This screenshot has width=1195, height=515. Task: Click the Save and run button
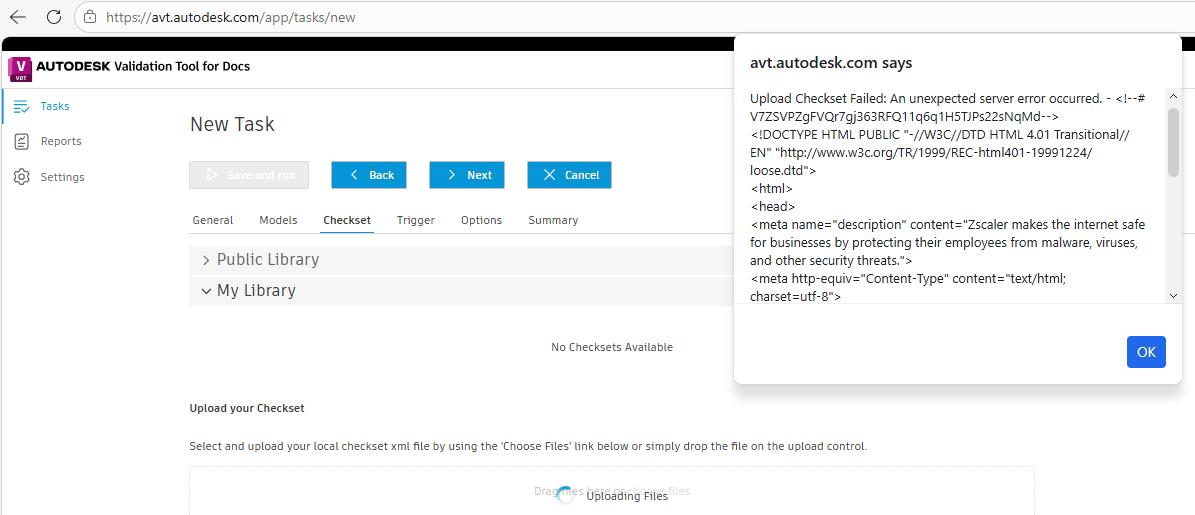[x=249, y=175]
